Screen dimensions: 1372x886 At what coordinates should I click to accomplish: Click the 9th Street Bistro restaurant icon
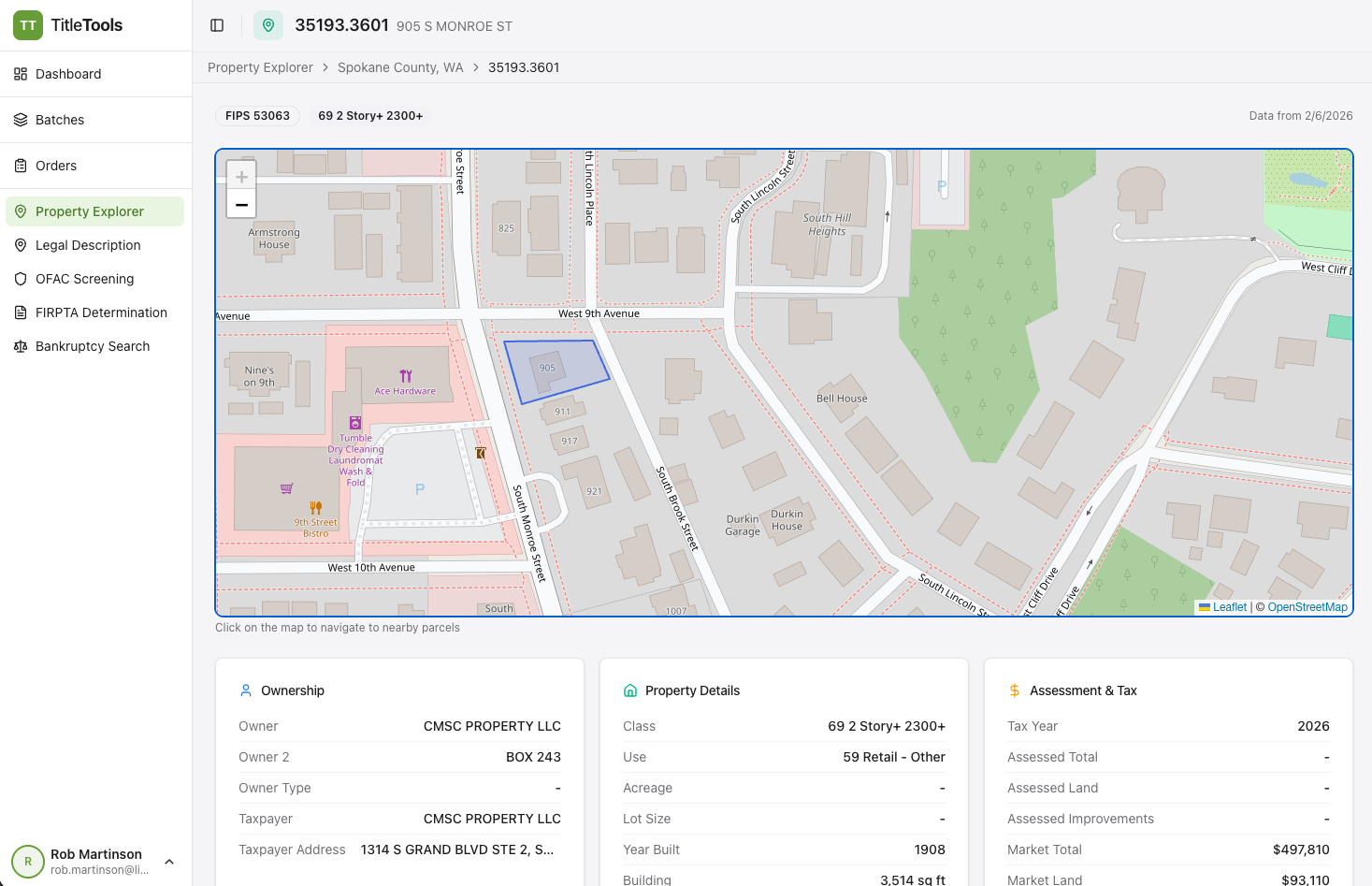(316, 508)
